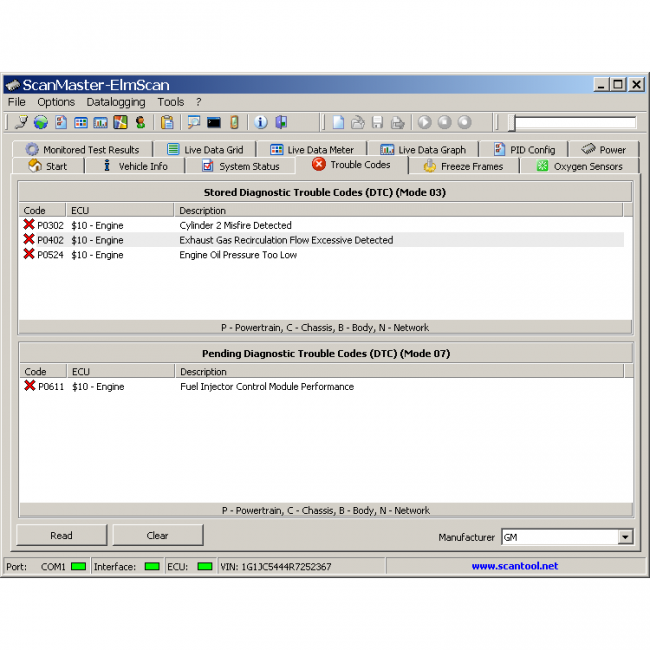Click the Clear button
The image size is (650, 650).
158,535
